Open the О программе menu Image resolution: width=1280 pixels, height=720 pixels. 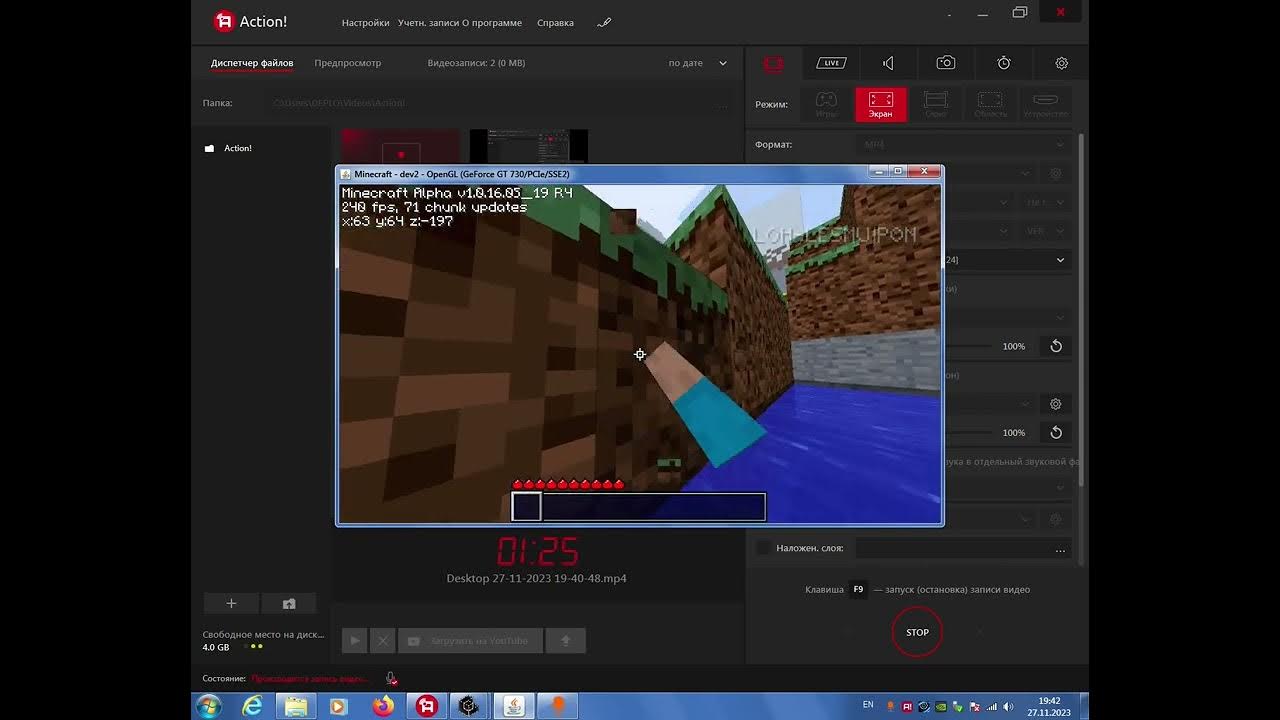[491, 22]
